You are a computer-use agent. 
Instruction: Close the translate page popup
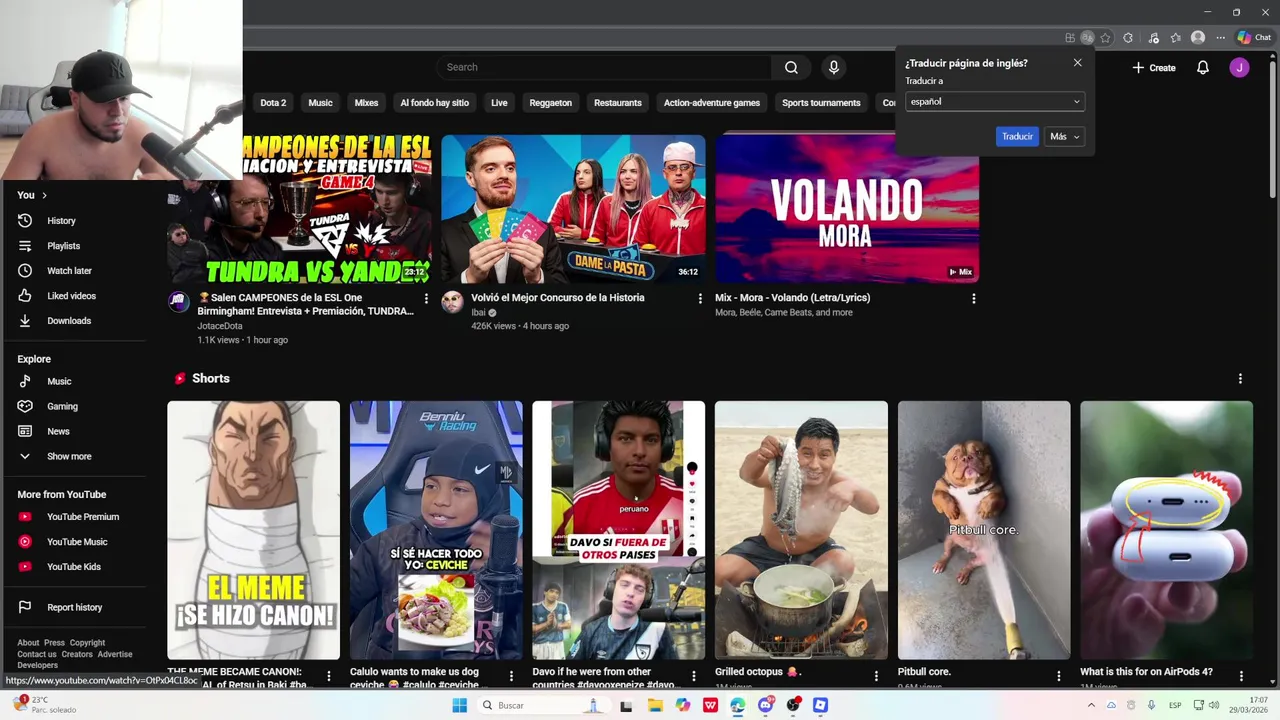pos(1077,63)
